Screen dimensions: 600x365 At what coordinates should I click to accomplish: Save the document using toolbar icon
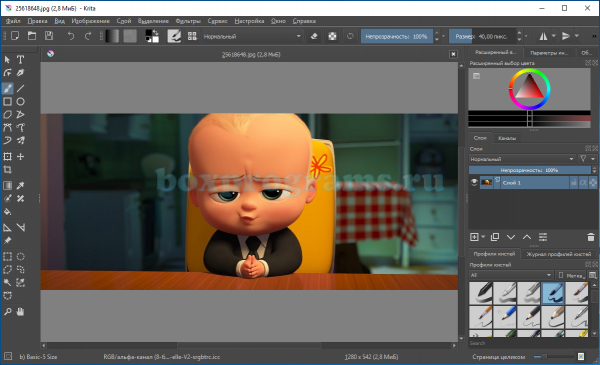point(49,36)
